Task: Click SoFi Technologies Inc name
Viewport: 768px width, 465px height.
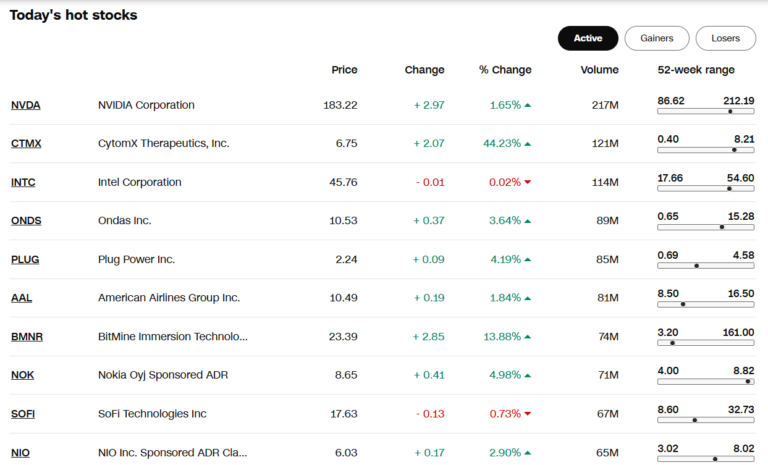Action: point(152,414)
